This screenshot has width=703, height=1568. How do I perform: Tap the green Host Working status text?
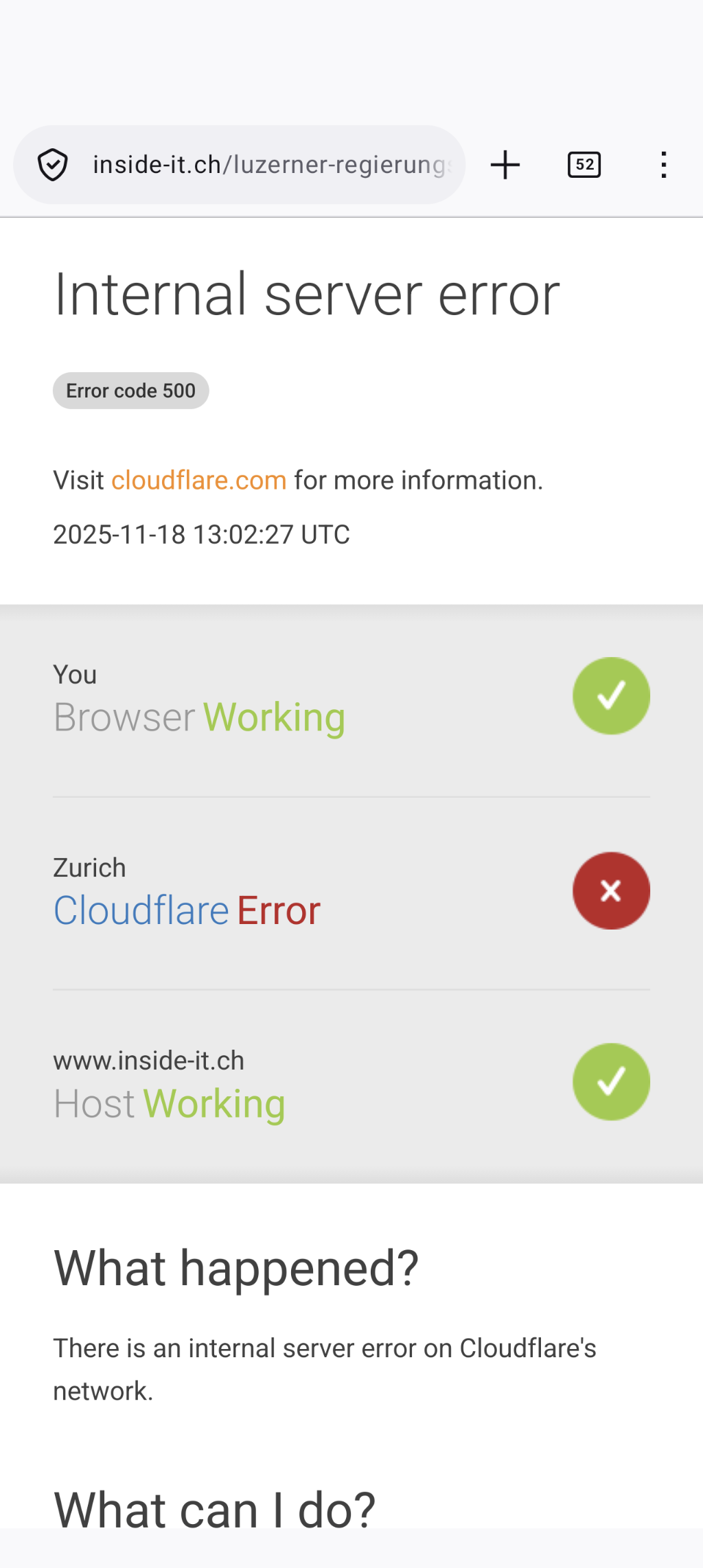214,1104
